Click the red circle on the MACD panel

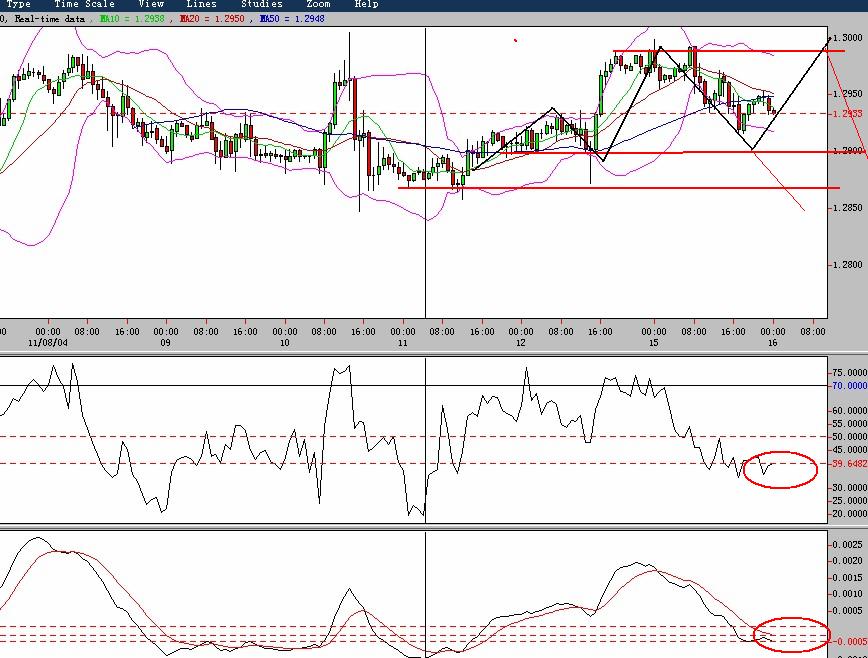tap(792, 634)
